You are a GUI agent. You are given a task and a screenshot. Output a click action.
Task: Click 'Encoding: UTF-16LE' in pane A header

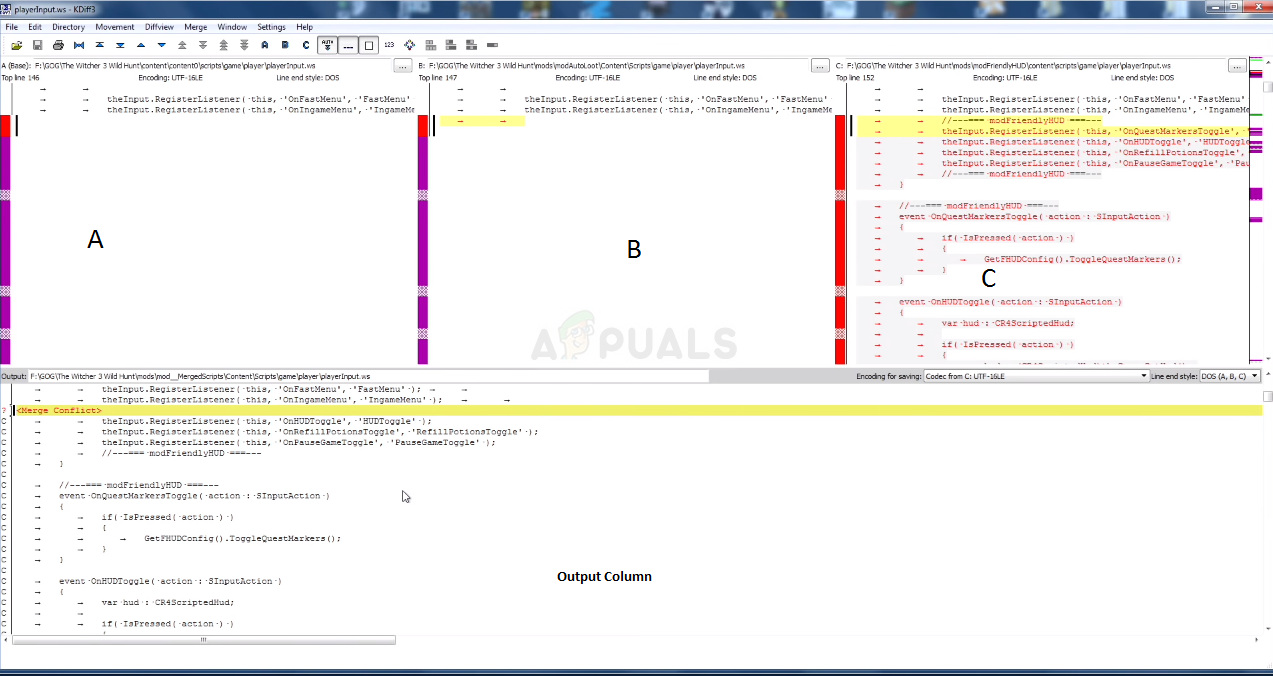coord(168,77)
